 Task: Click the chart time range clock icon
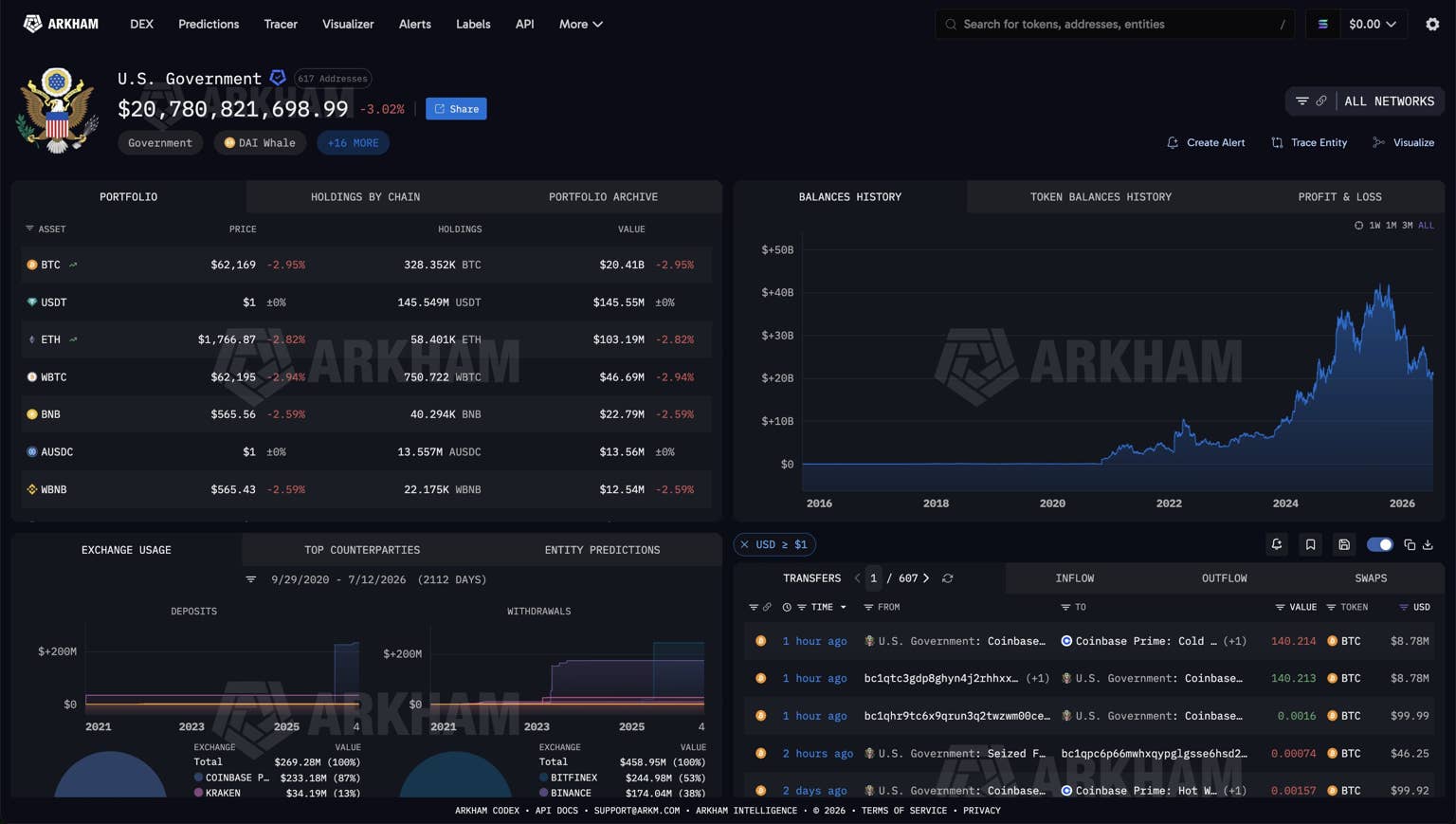[x=1358, y=226]
